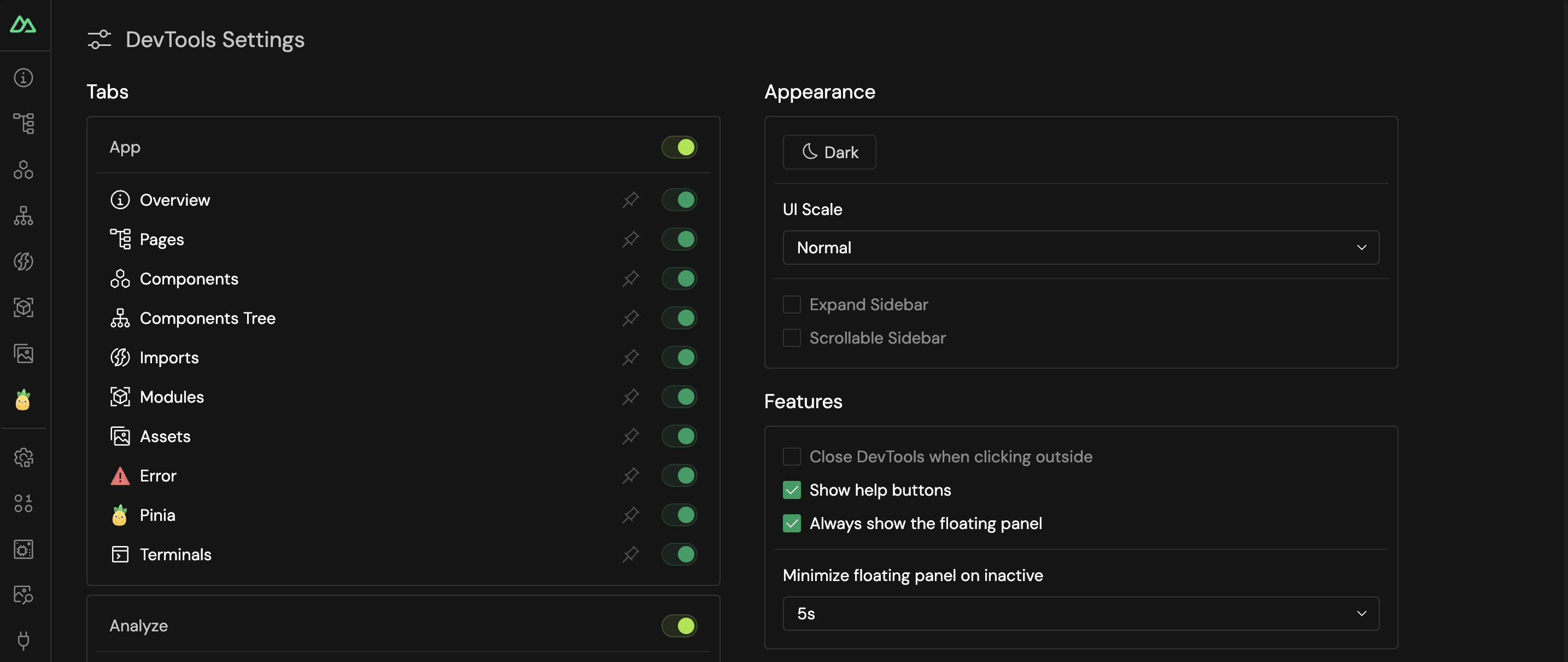1568x662 pixels.
Task: Open Imports from the sidebar lightning icon
Action: tap(23, 262)
